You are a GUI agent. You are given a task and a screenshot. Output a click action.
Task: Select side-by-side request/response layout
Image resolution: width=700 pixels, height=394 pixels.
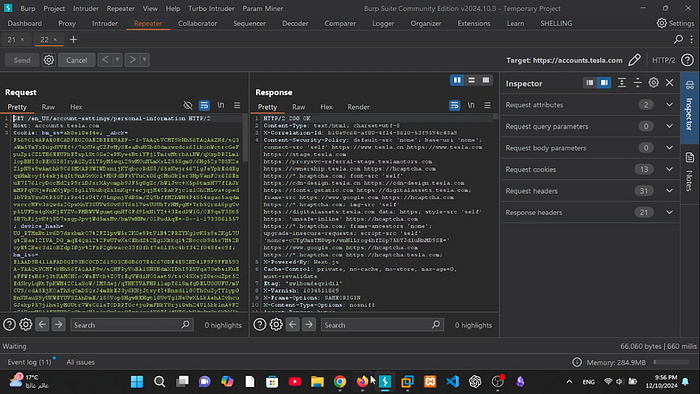[457, 80]
